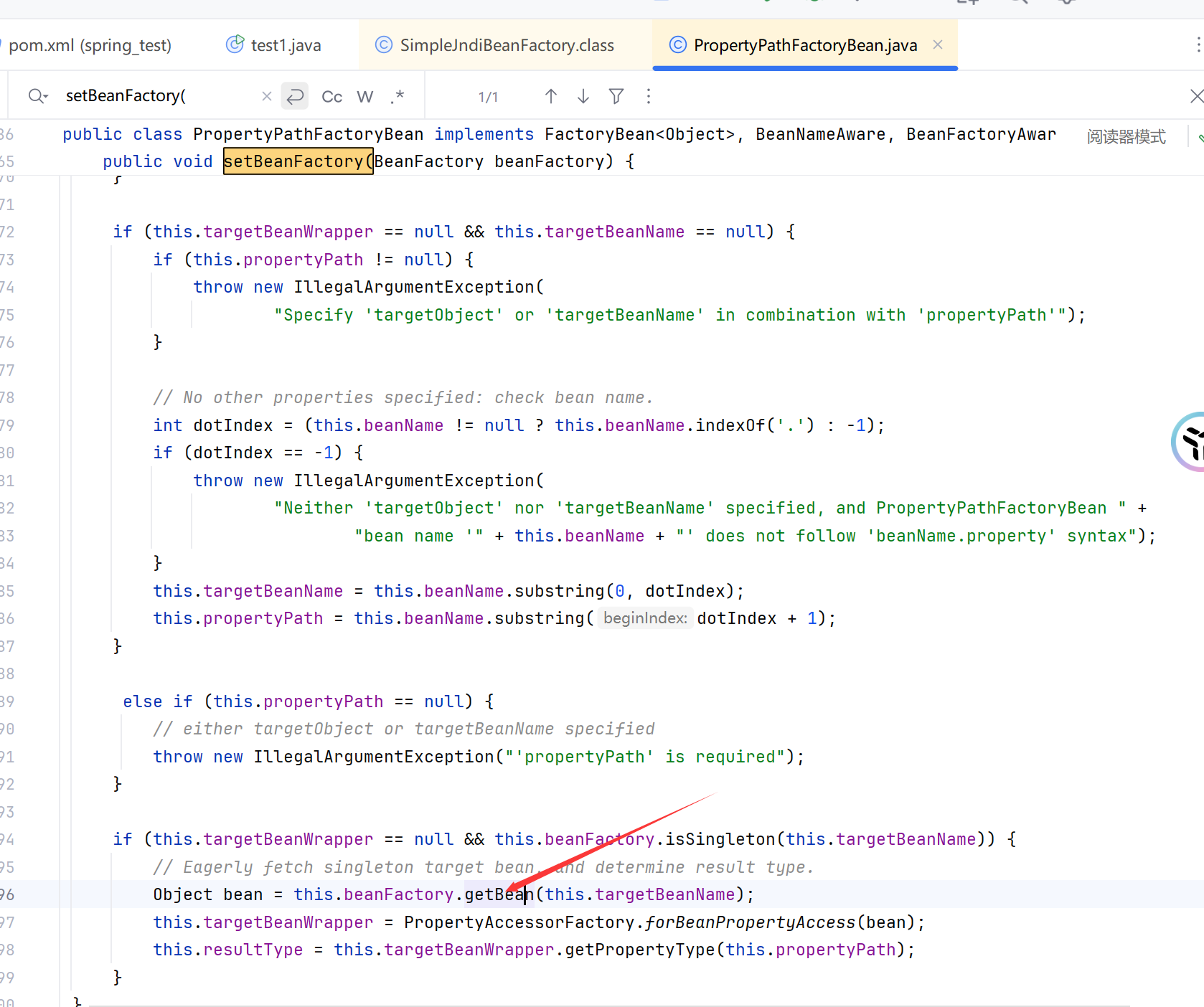Open search history dropdown magnifier

coord(37,96)
